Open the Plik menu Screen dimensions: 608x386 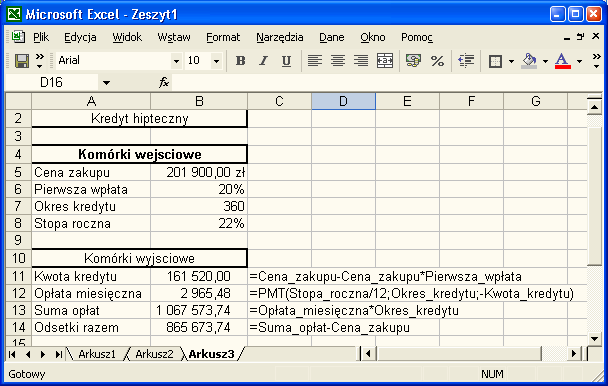[41, 37]
